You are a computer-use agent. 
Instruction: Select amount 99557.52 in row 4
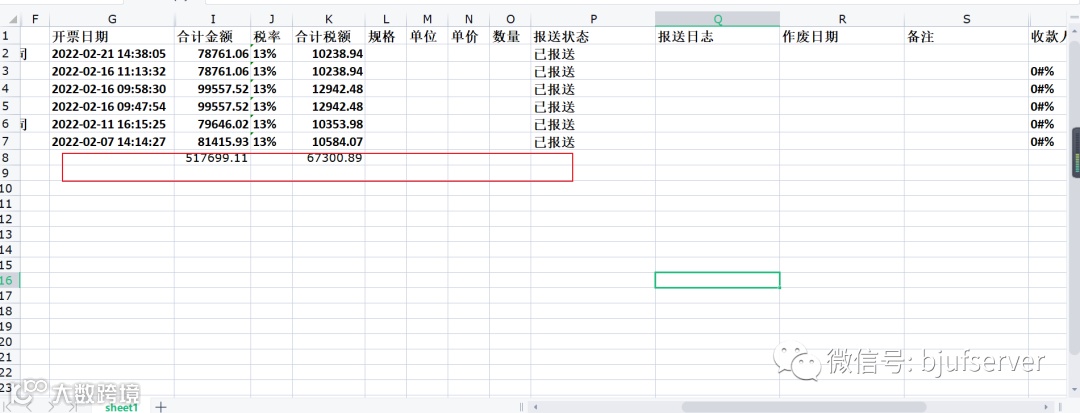coord(212,89)
